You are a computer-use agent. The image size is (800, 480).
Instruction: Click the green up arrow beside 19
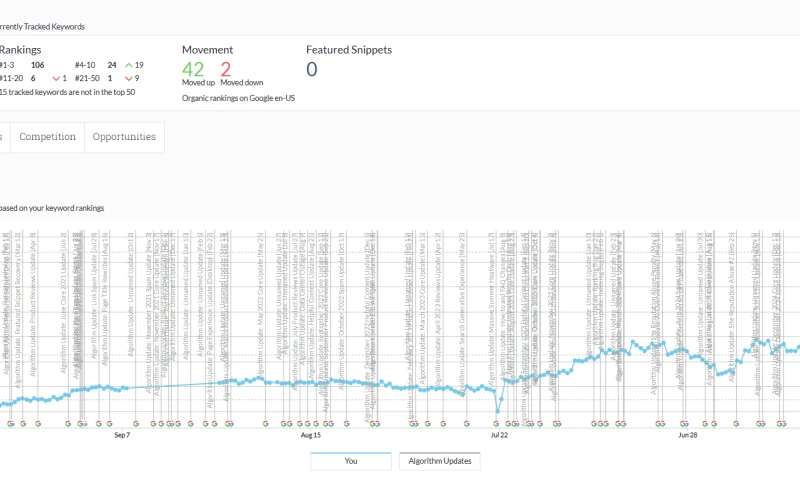click(x=128, y=64)
